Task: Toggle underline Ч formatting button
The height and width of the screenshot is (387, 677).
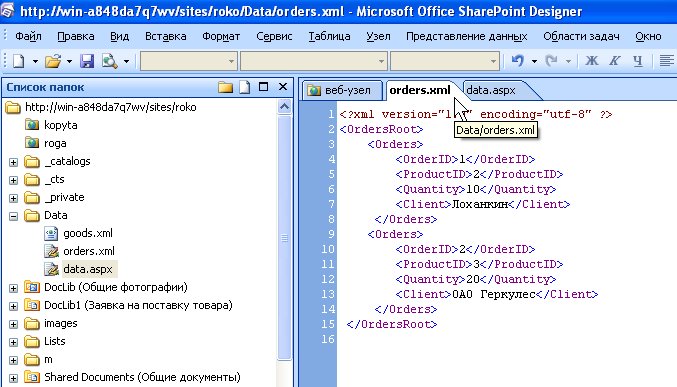Action: [x=638, y=61]
